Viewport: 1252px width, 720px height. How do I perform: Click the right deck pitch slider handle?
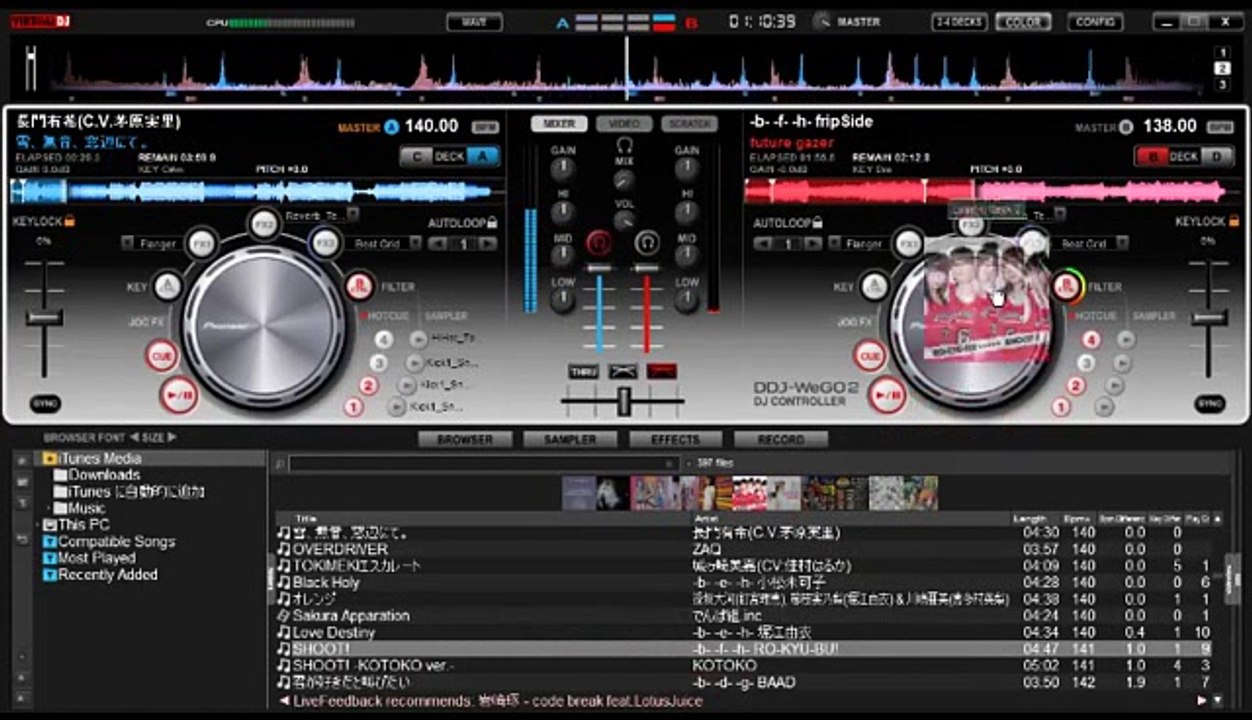pos(1209,318)
